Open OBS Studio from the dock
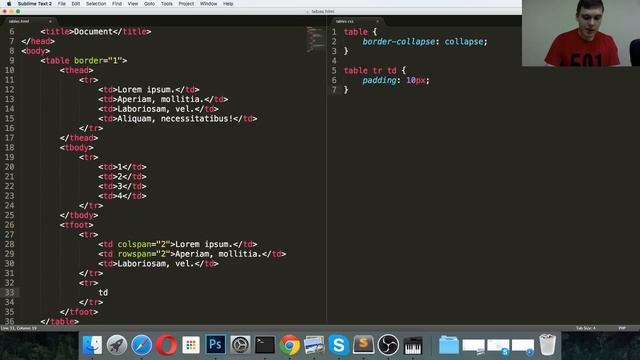640x360 pixels. 388,345
